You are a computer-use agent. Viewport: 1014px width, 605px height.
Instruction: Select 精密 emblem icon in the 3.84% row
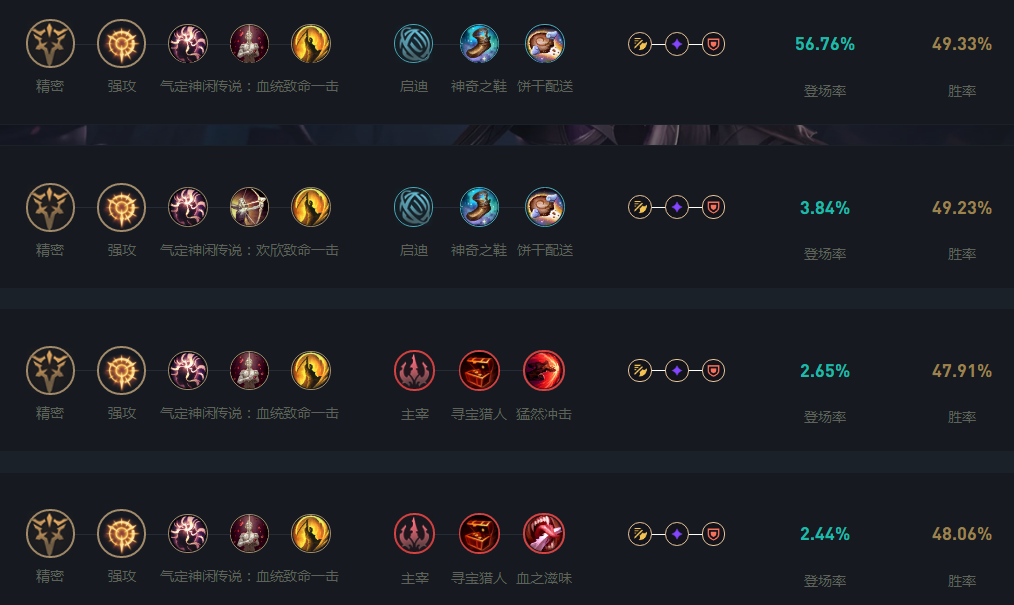(49, 207)
